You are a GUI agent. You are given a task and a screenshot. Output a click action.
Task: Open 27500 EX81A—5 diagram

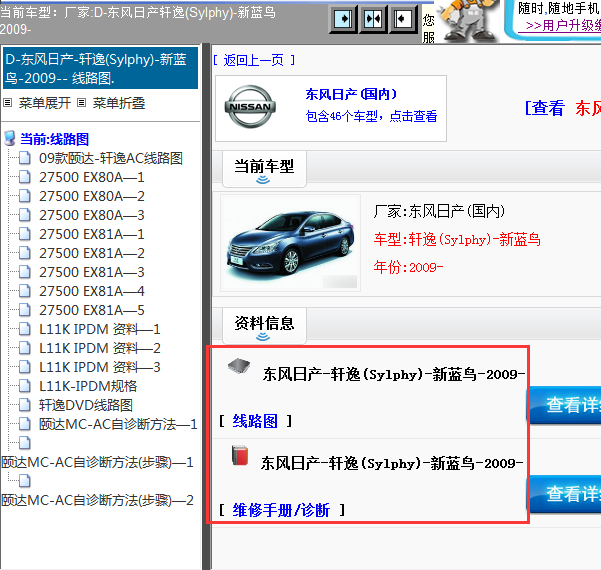(x=92, y=310)
